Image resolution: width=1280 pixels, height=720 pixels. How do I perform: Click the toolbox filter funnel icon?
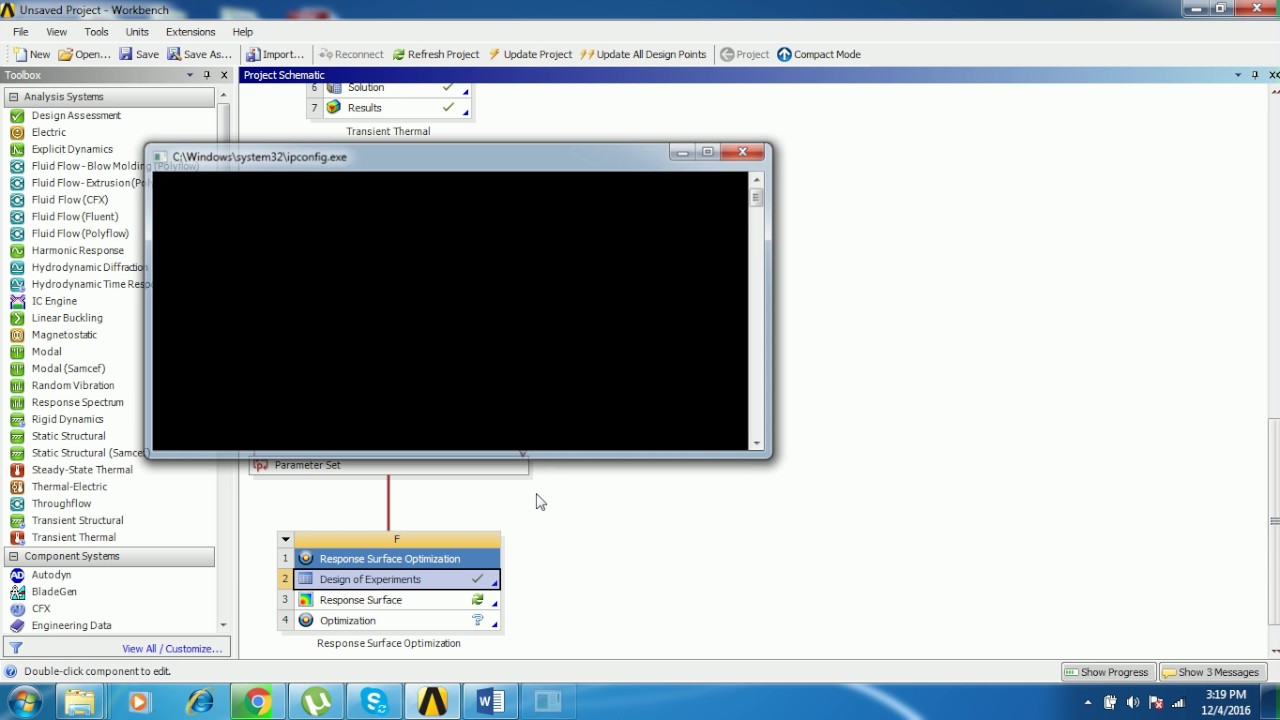(x=16, y=648)
